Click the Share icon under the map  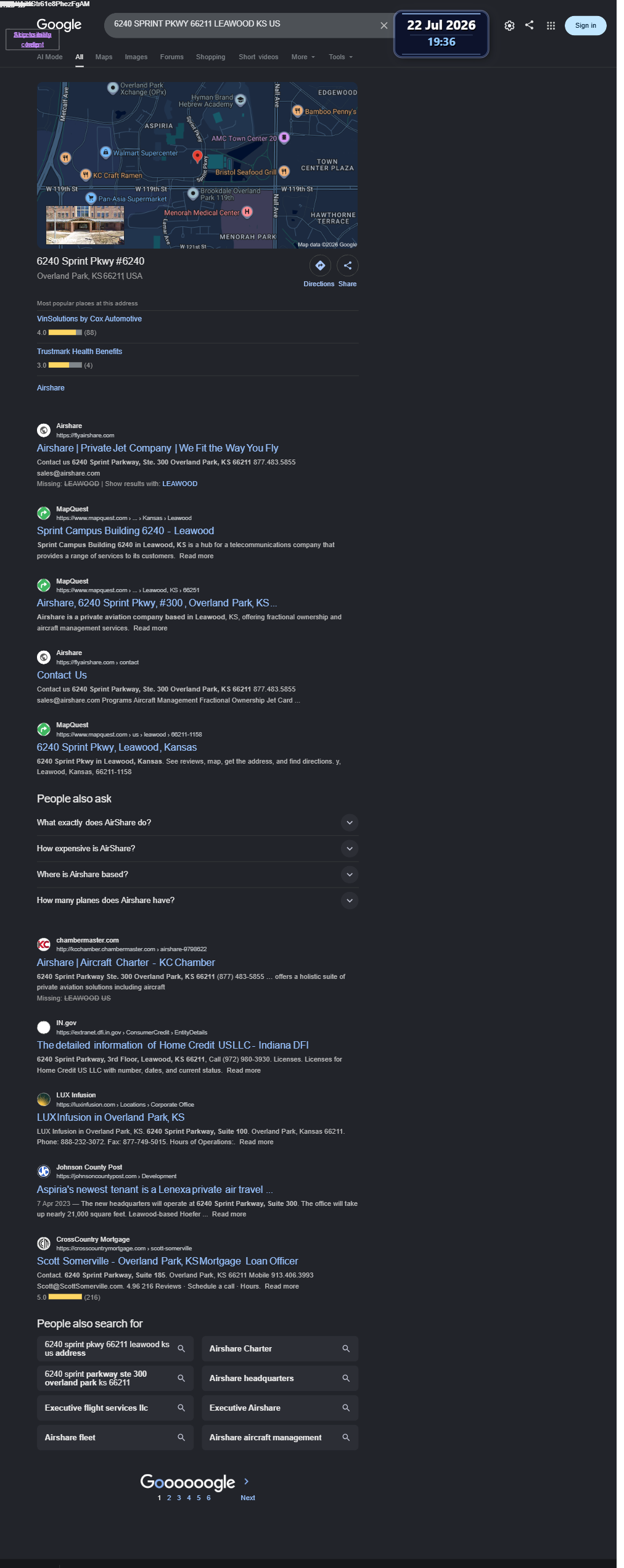pos(348,265)
